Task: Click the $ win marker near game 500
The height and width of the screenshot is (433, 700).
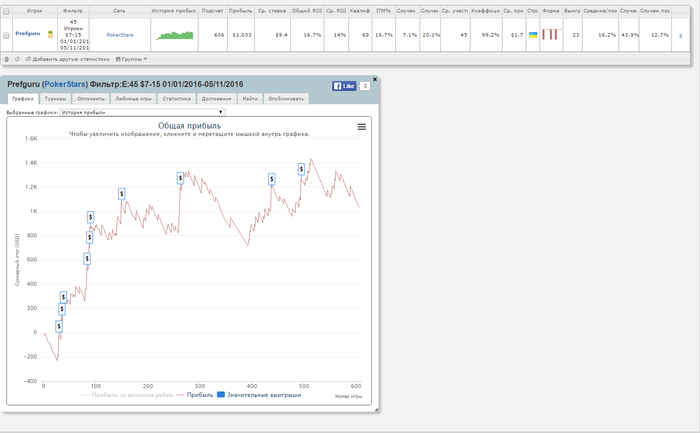Action: [x=301, y=169]
